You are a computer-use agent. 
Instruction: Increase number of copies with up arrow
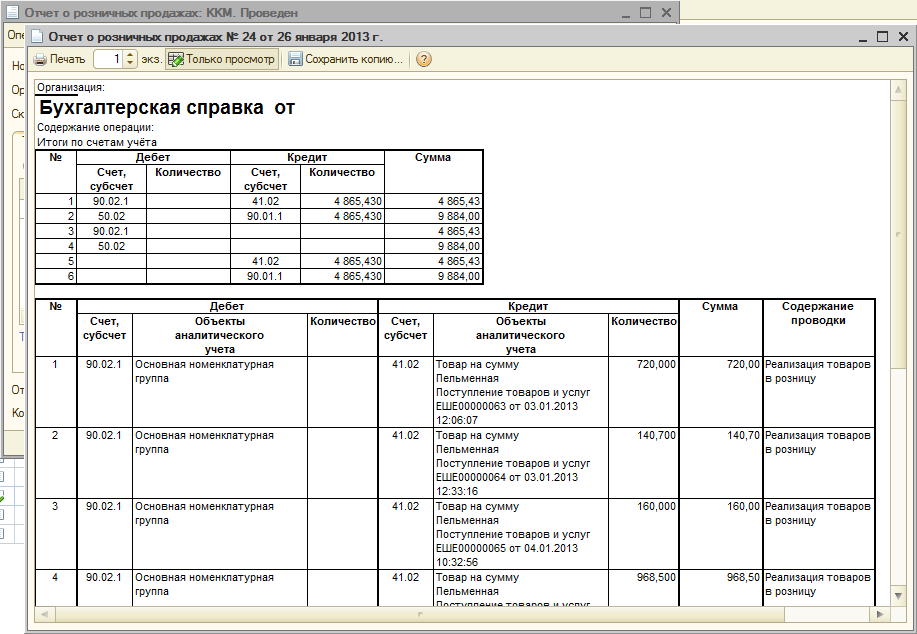[130, 55]
